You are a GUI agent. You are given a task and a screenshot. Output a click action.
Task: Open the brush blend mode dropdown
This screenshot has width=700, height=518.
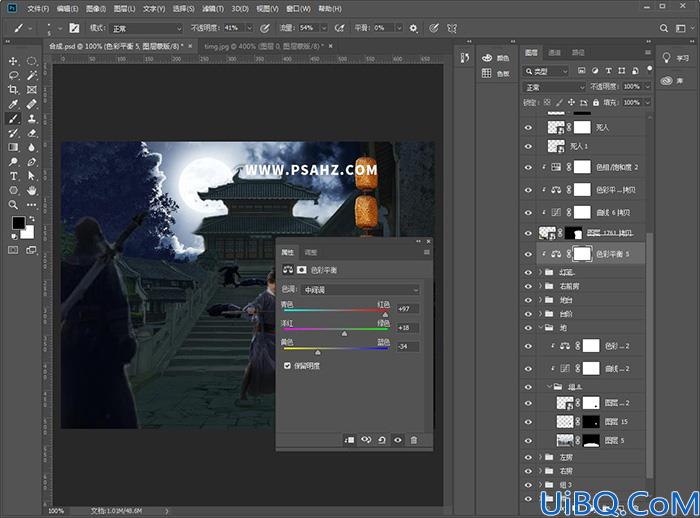[146, 29]
